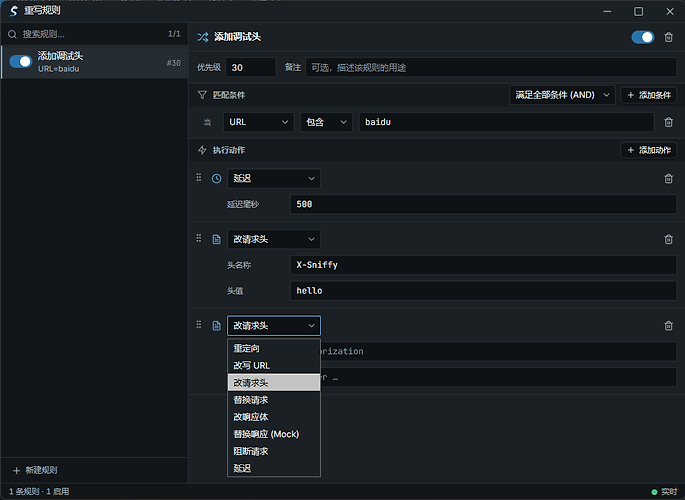
Task: Collapse the open 改请求头 dropdown on third action
Action: [x=274, y=326]
